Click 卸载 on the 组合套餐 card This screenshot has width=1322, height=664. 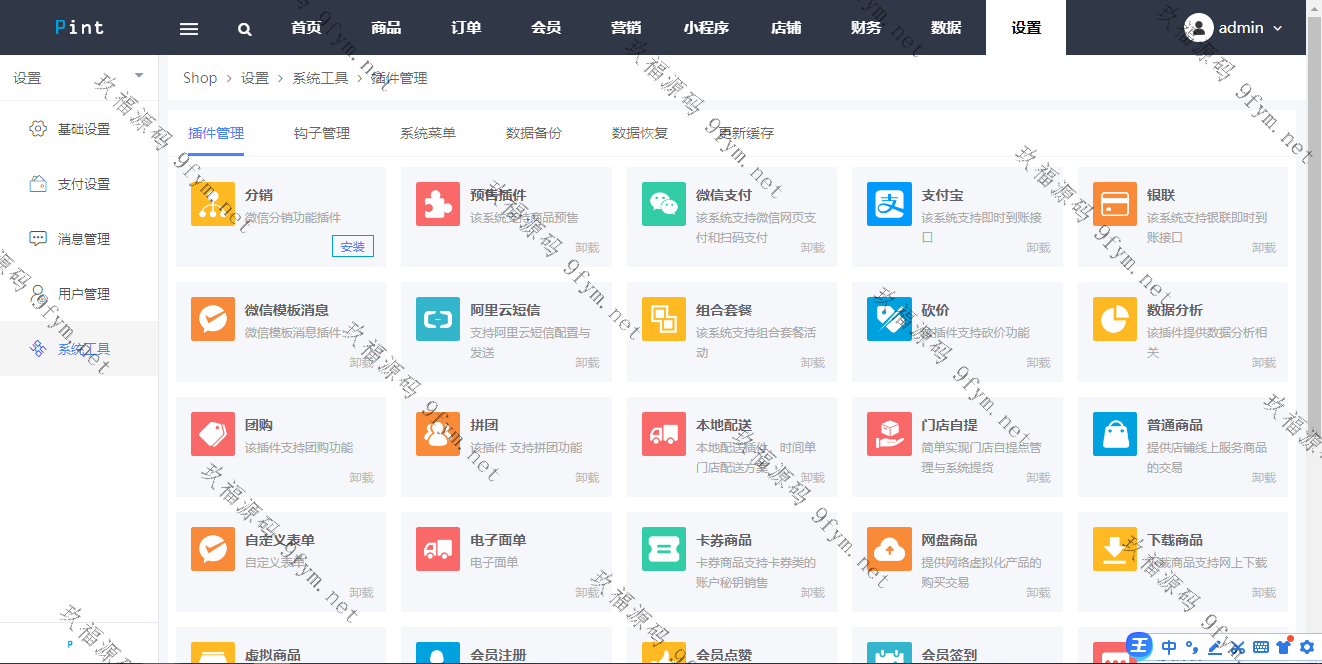point(813,363)
